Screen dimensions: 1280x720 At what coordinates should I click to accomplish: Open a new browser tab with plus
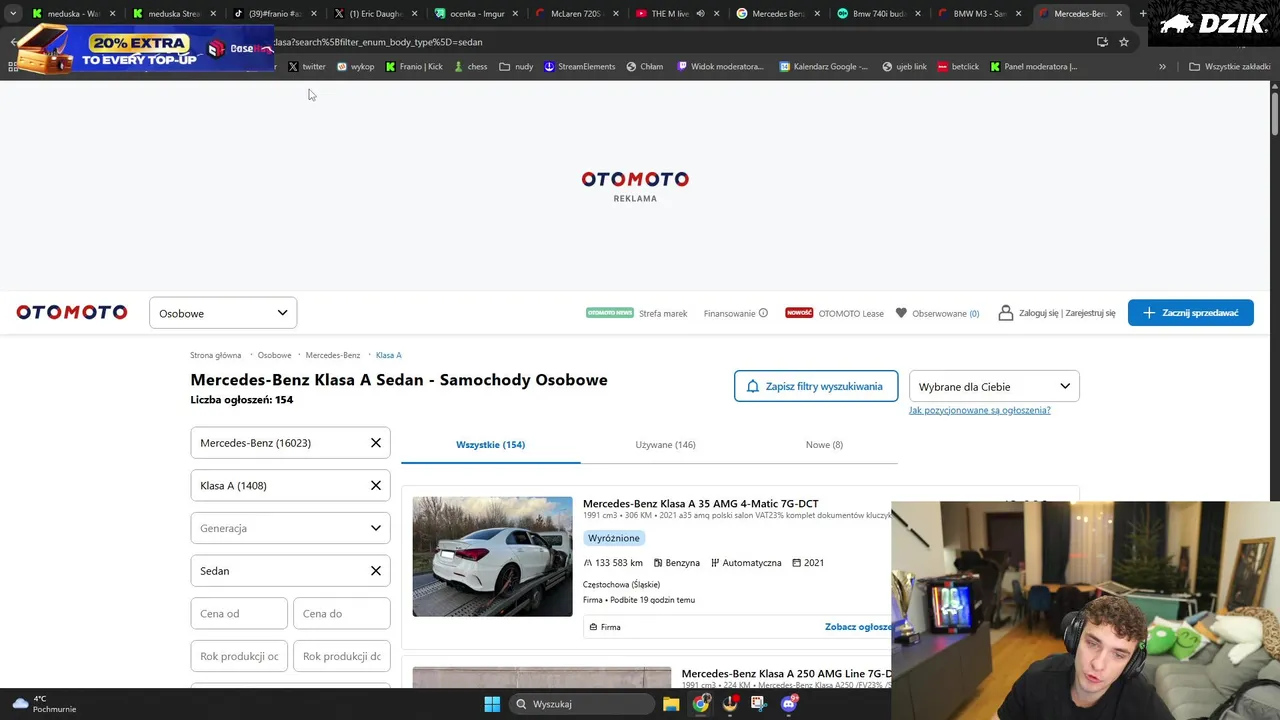point(1143,14)
